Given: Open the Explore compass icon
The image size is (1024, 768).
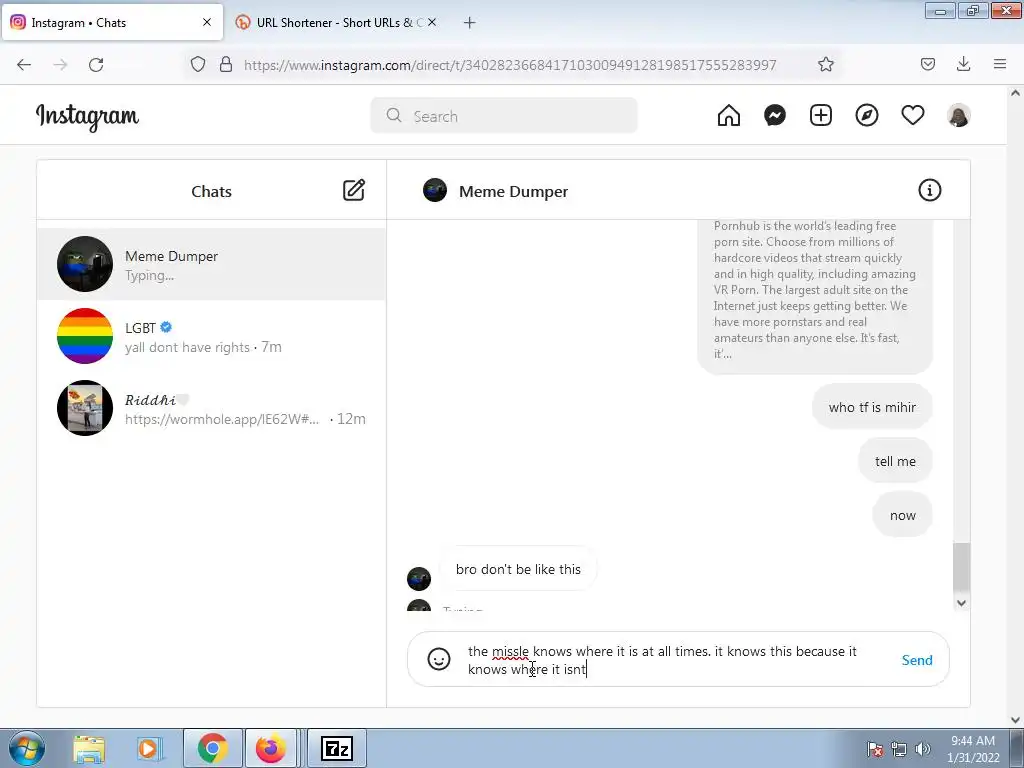Looking at the screenshot, I should 867,116.
